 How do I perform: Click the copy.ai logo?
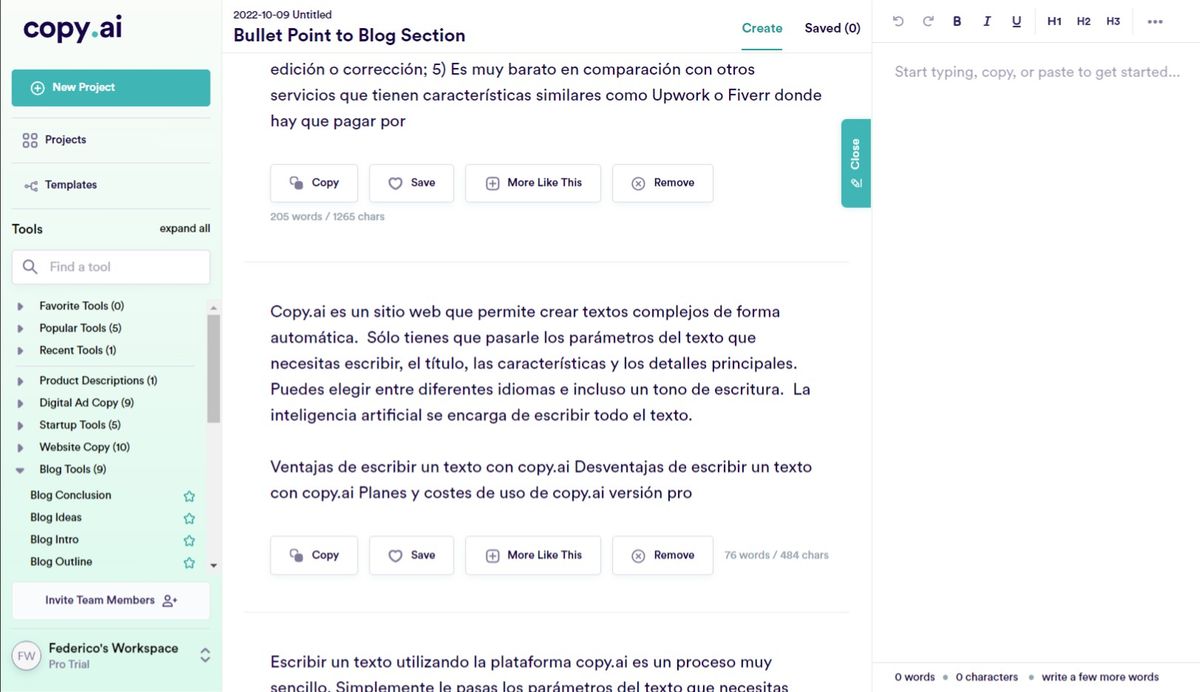click(x=73, y=29)
